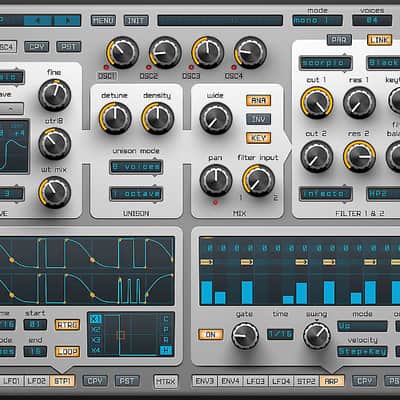The image size is (400, 400).
Task: Click the ctrlB knob
Action: point(55,144)
